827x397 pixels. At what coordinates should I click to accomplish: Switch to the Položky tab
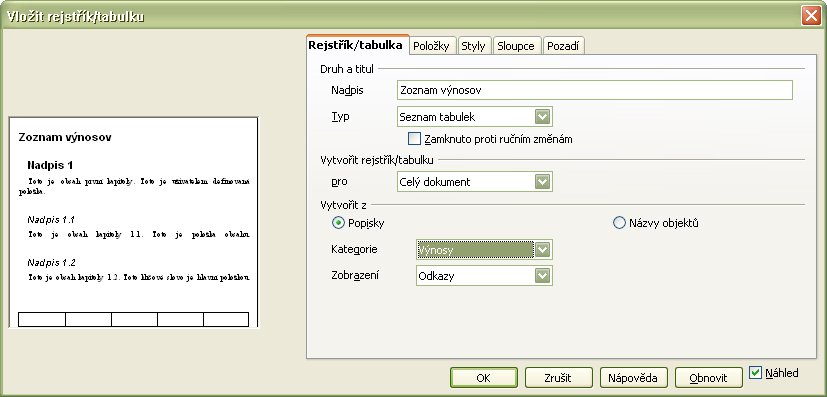tap(431, 46)
